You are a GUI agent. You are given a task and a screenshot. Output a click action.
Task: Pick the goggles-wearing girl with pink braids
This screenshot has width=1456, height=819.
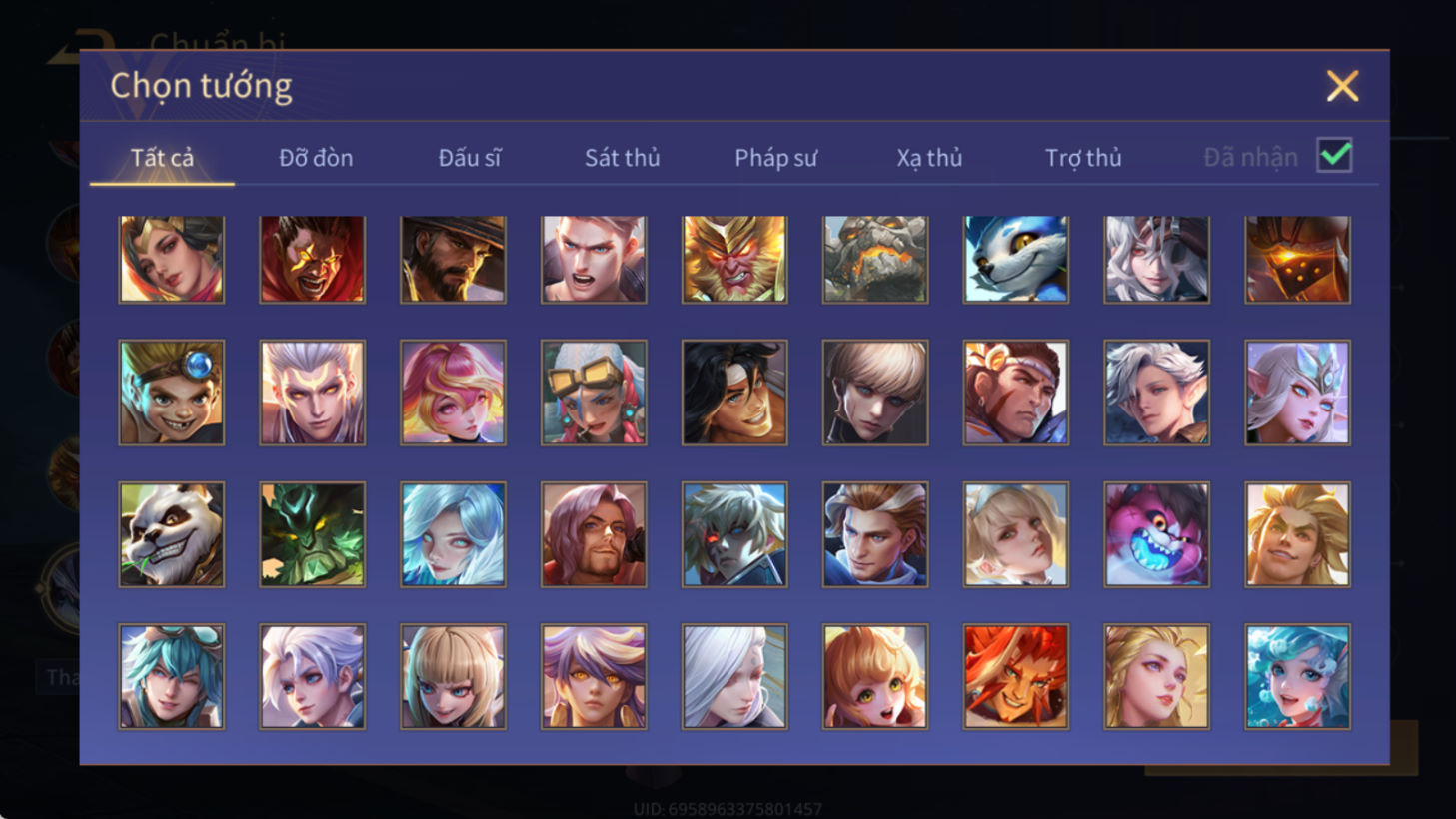coord(594,393)
